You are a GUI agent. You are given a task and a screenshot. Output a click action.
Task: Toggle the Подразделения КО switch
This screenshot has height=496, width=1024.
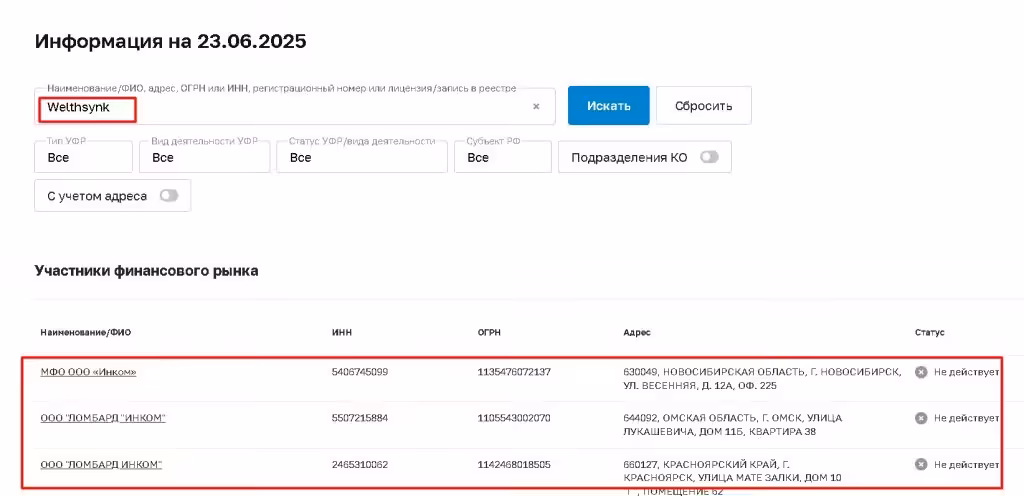pyautogui.click(x=709, y=157)
